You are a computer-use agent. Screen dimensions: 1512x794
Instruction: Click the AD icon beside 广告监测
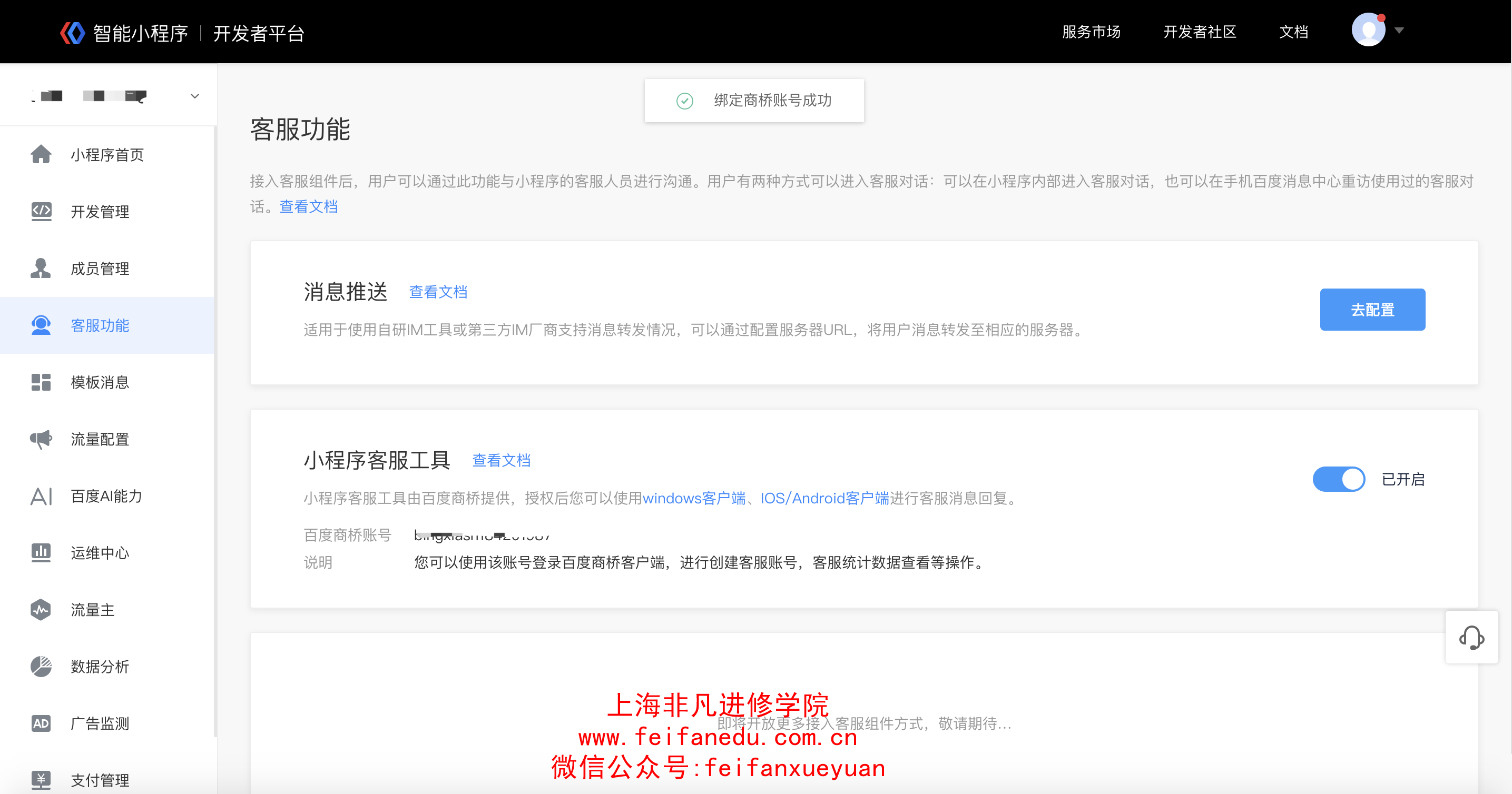[x=41, y=723]
